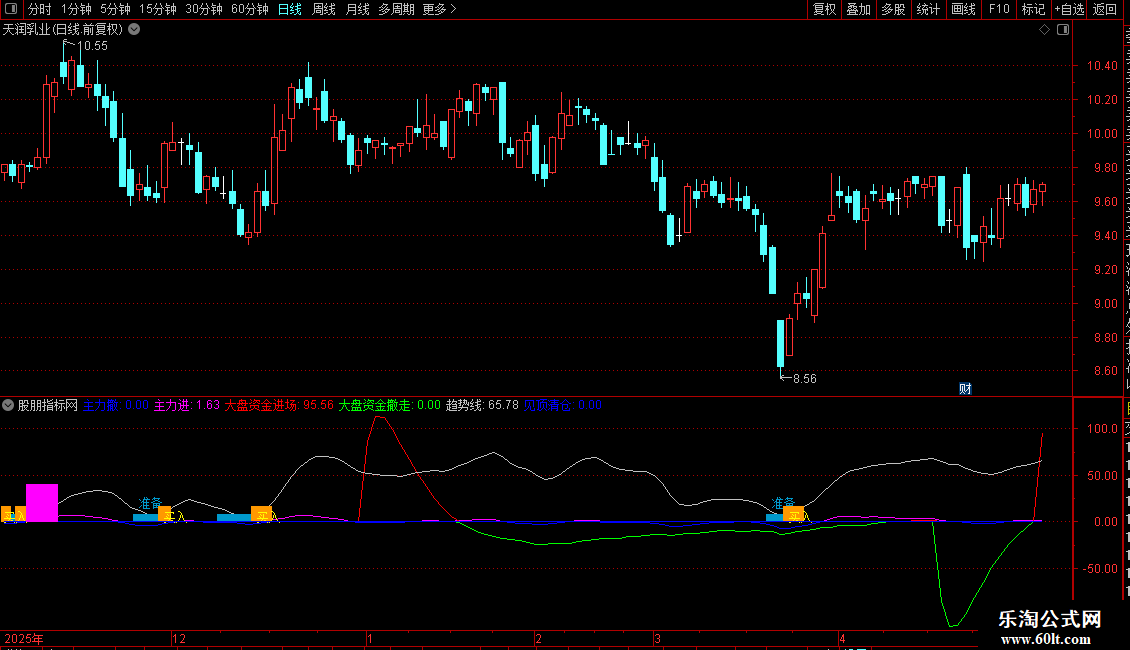Click the panel layout icon at top-left
1130x650 pixels.
[11, 9]
